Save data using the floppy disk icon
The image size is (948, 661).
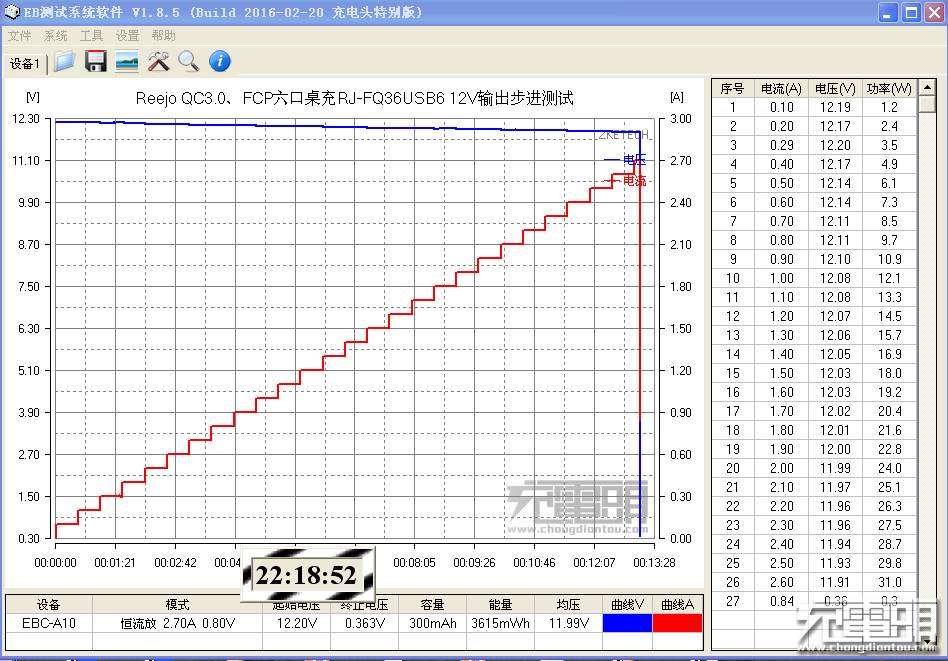pos(96,62)
